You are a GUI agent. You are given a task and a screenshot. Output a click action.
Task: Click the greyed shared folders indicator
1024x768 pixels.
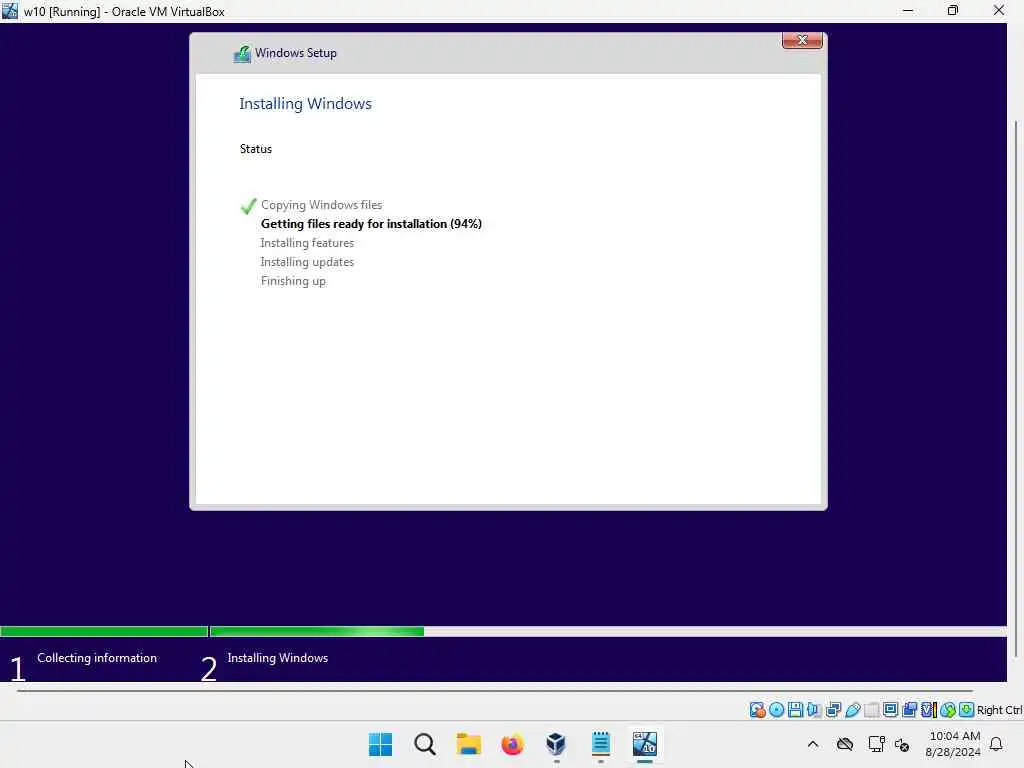872,710
